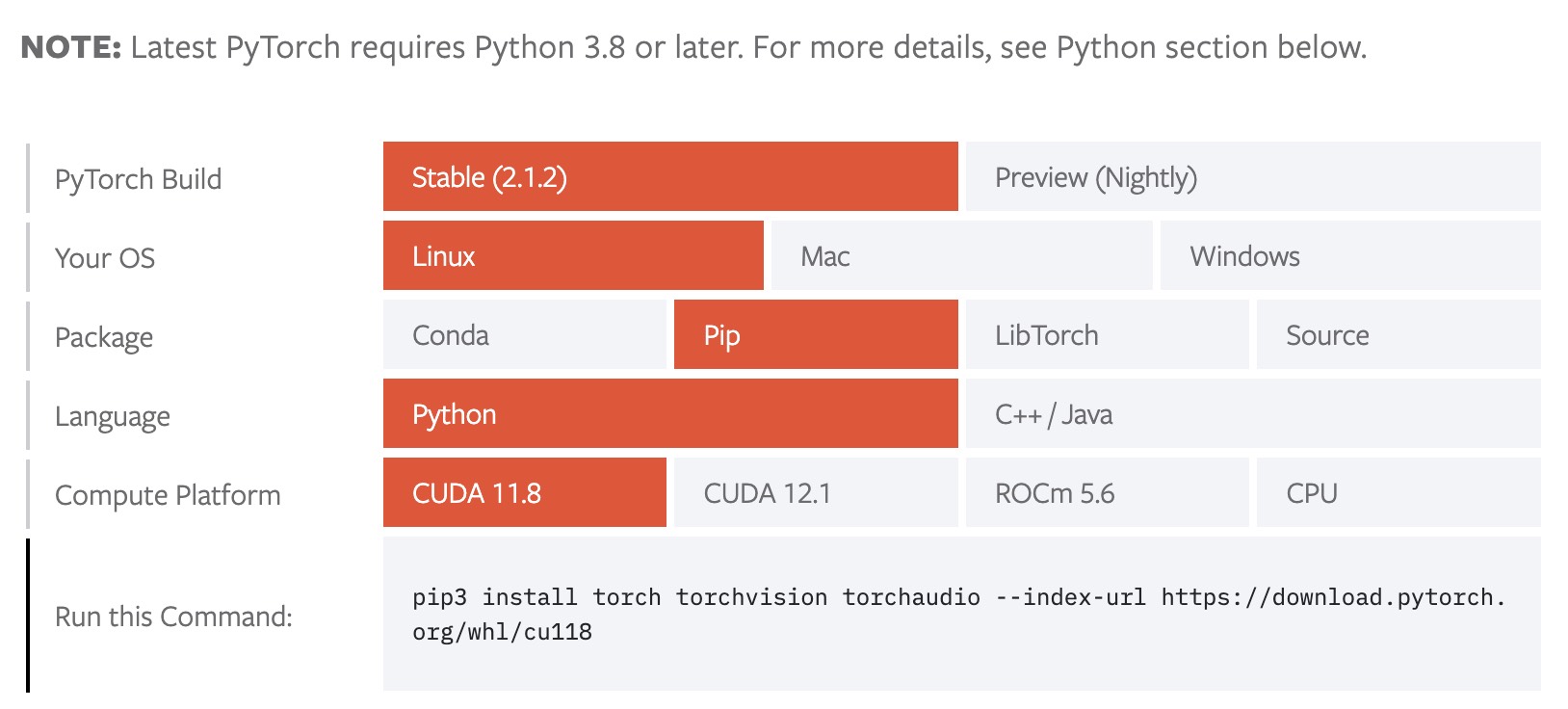Viewport: 1568px width, 709px height.
Task: Click the pip3 install command text
Action: (958, 615)
